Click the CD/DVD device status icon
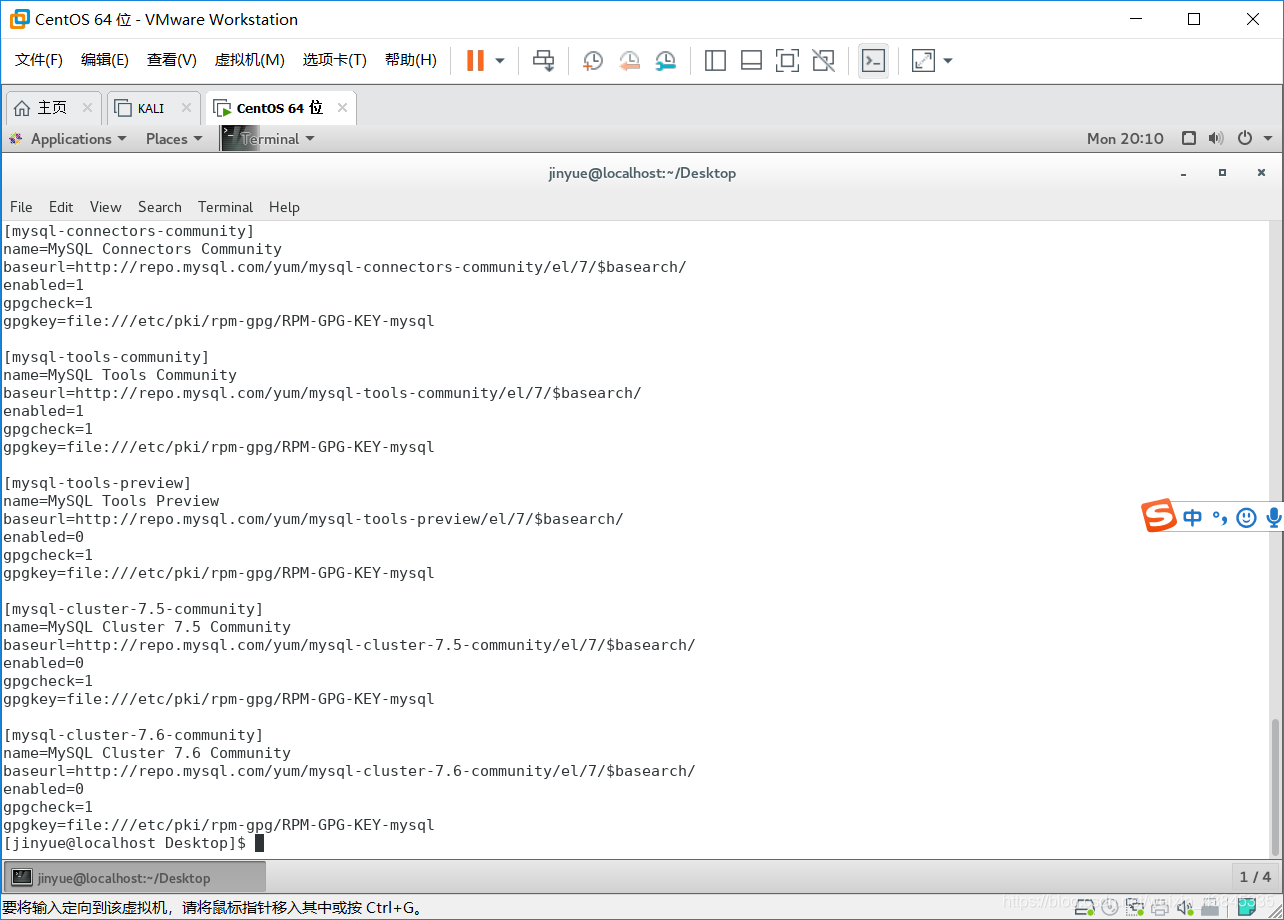1284x920 pixels. click(1110, 907)
